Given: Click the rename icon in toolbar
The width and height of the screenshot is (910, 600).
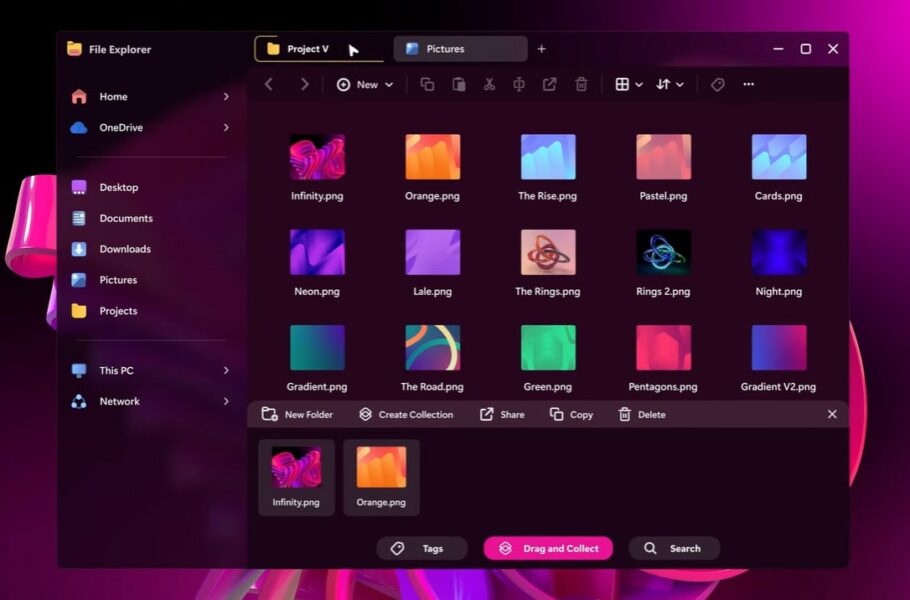Looking at the screenshot, I should [519, 85].
